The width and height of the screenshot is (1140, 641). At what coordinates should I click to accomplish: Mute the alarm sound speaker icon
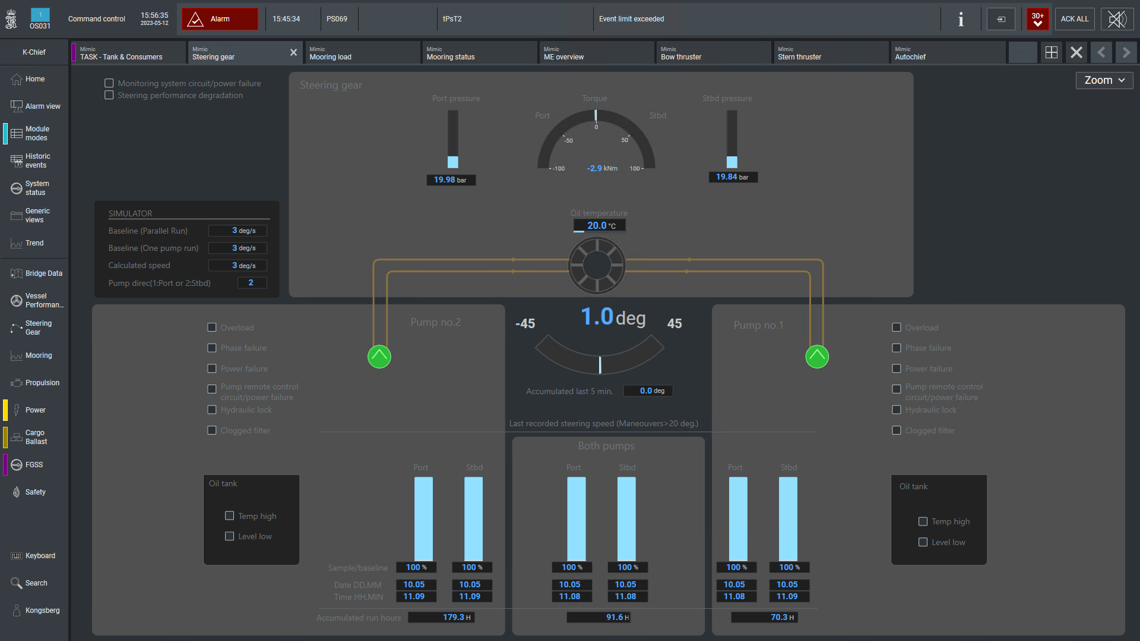(1117, 19)
